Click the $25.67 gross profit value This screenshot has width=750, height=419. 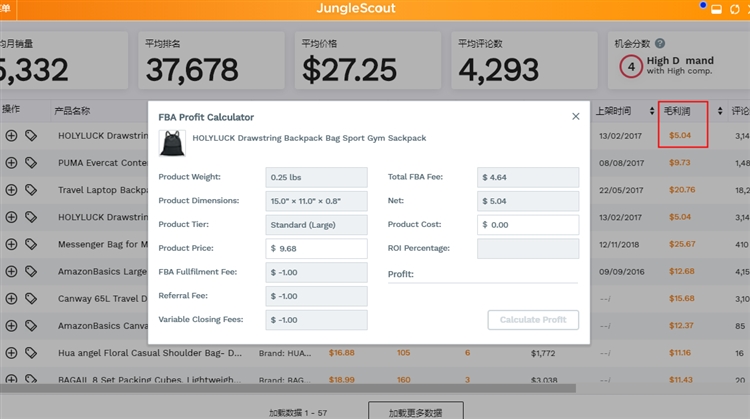tap(682, 244)
